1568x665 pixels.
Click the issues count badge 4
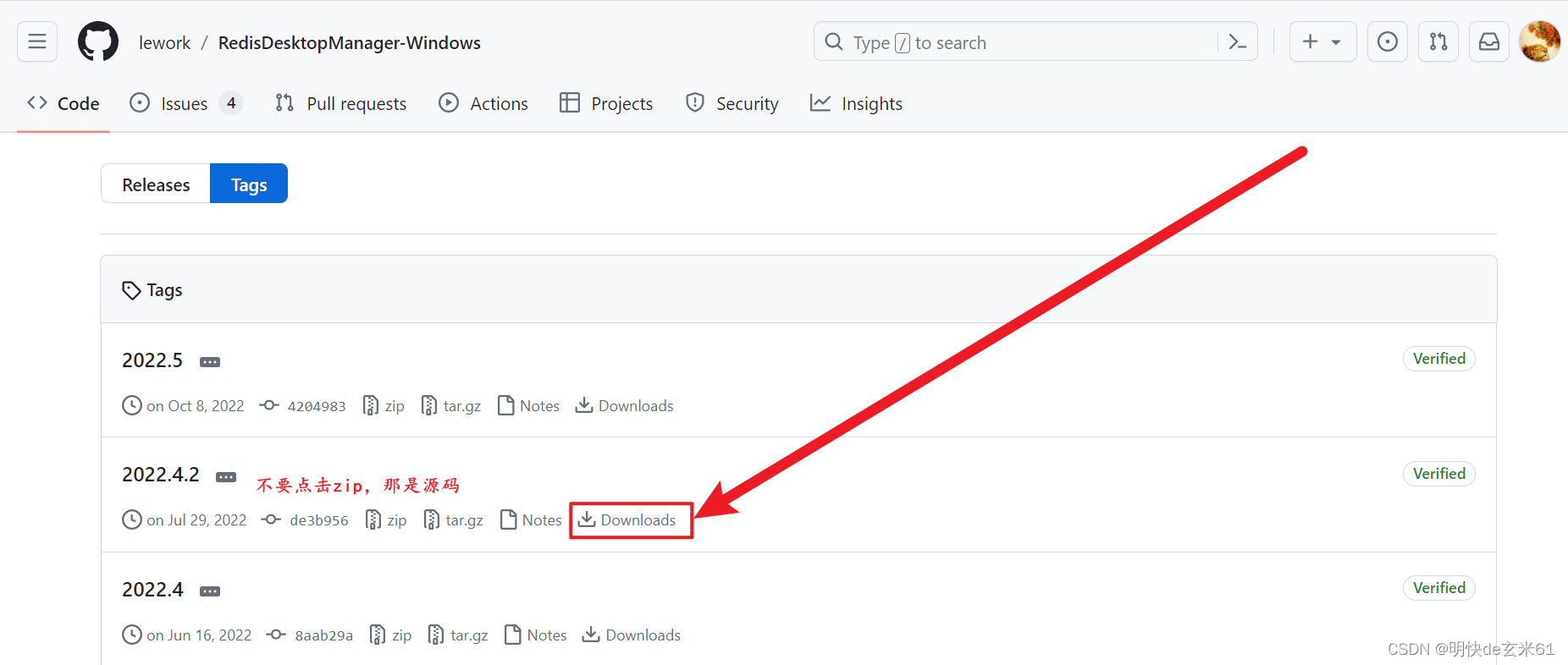pos(231,103)
